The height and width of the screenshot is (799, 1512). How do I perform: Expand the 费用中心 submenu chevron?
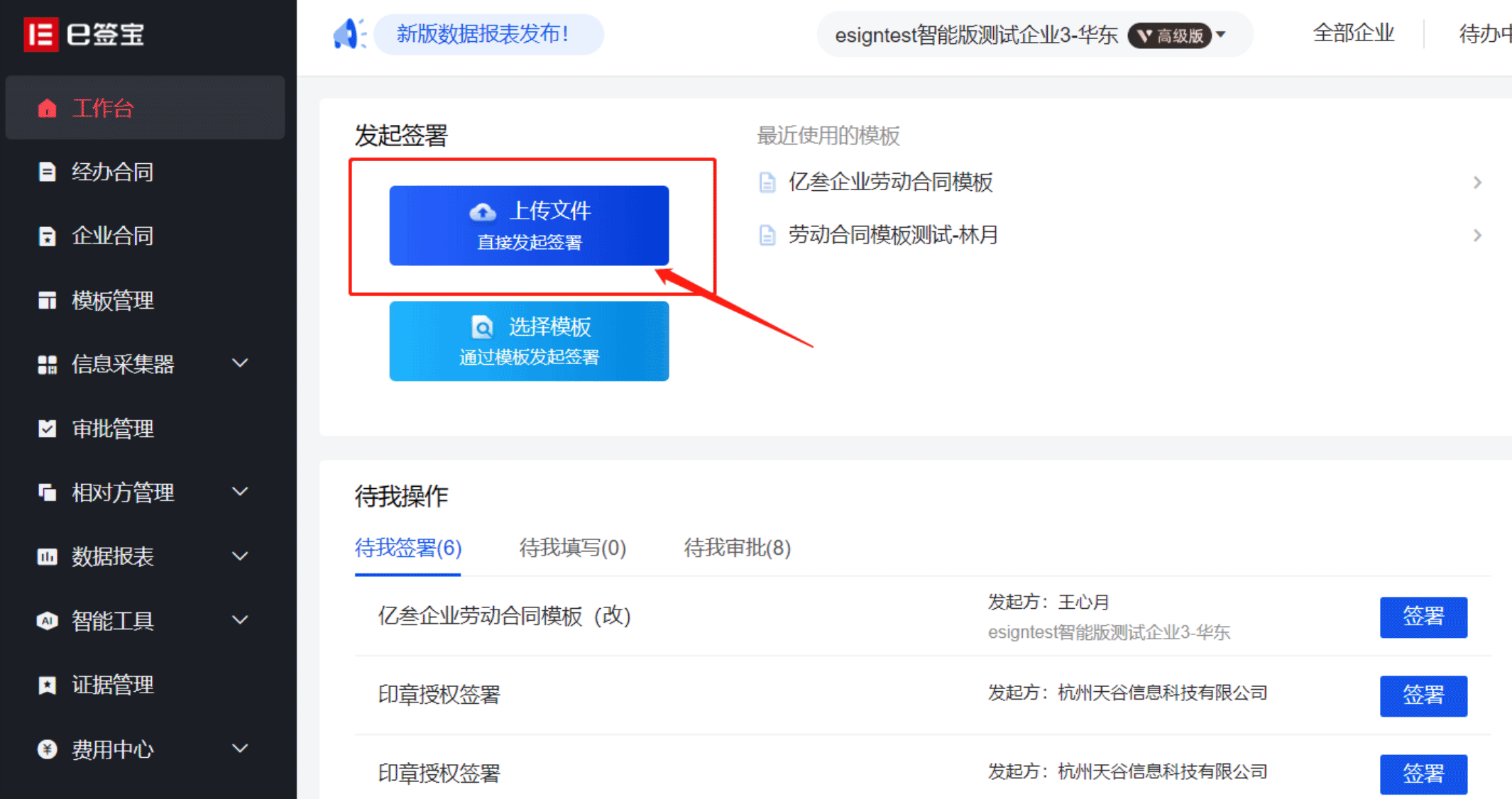point(241,748)
